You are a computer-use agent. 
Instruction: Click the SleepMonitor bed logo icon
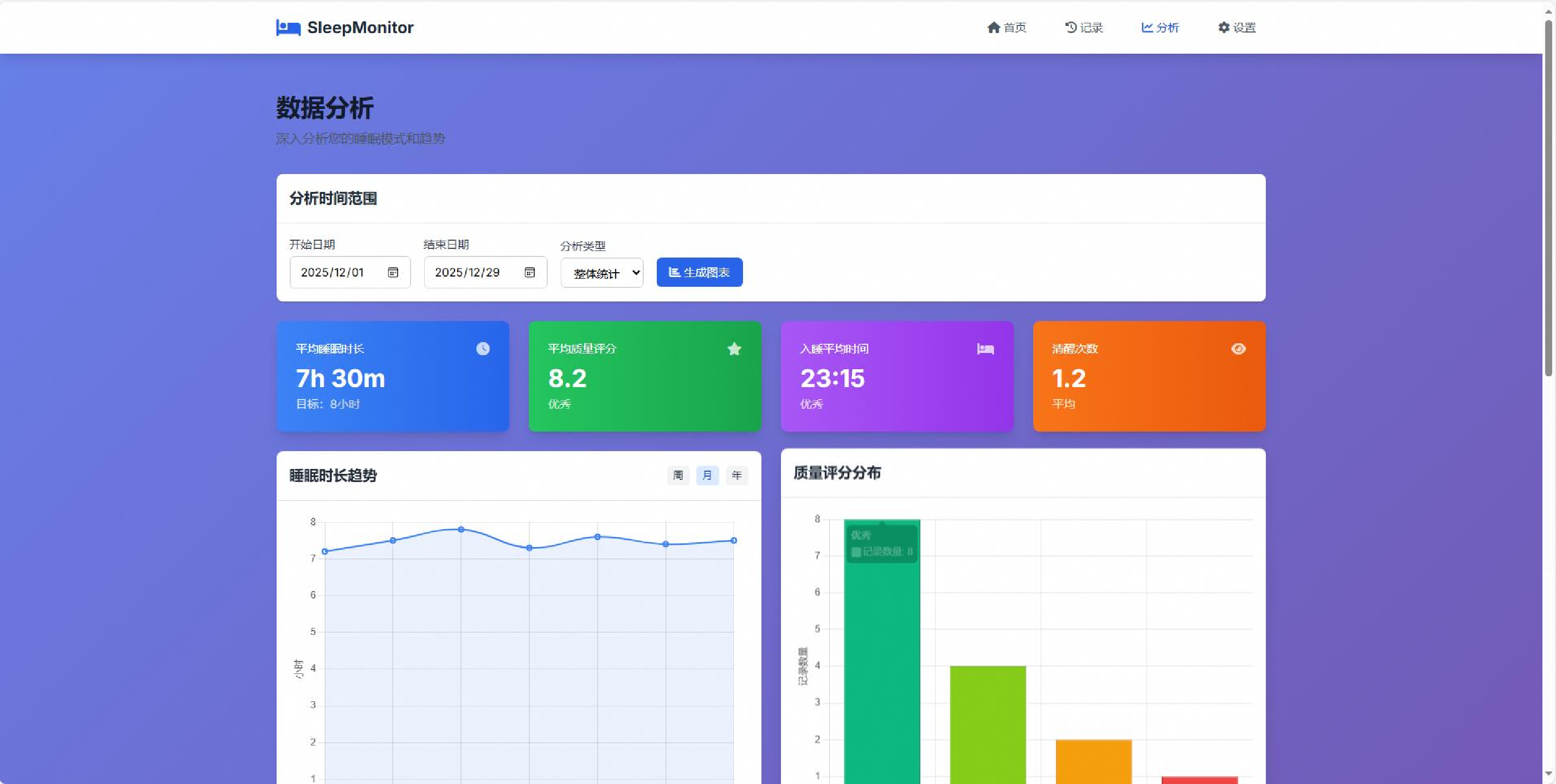pyautogui.click(x=288, y=28)
